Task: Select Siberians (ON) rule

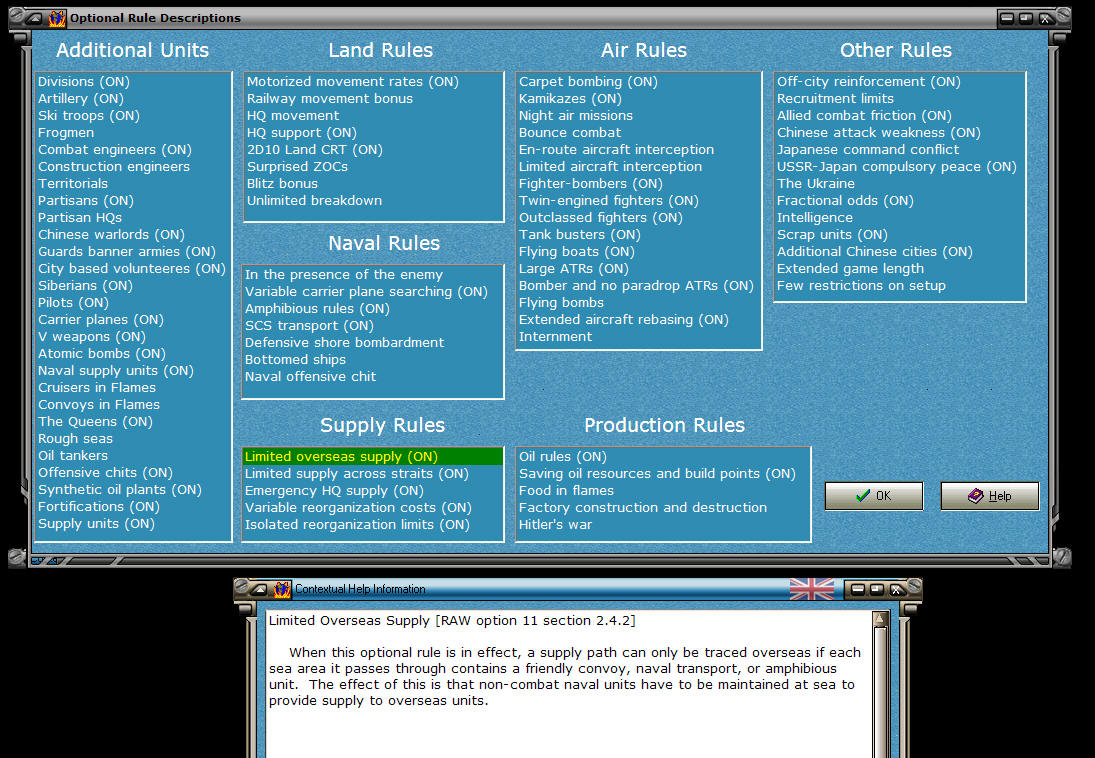Action: 85,286
